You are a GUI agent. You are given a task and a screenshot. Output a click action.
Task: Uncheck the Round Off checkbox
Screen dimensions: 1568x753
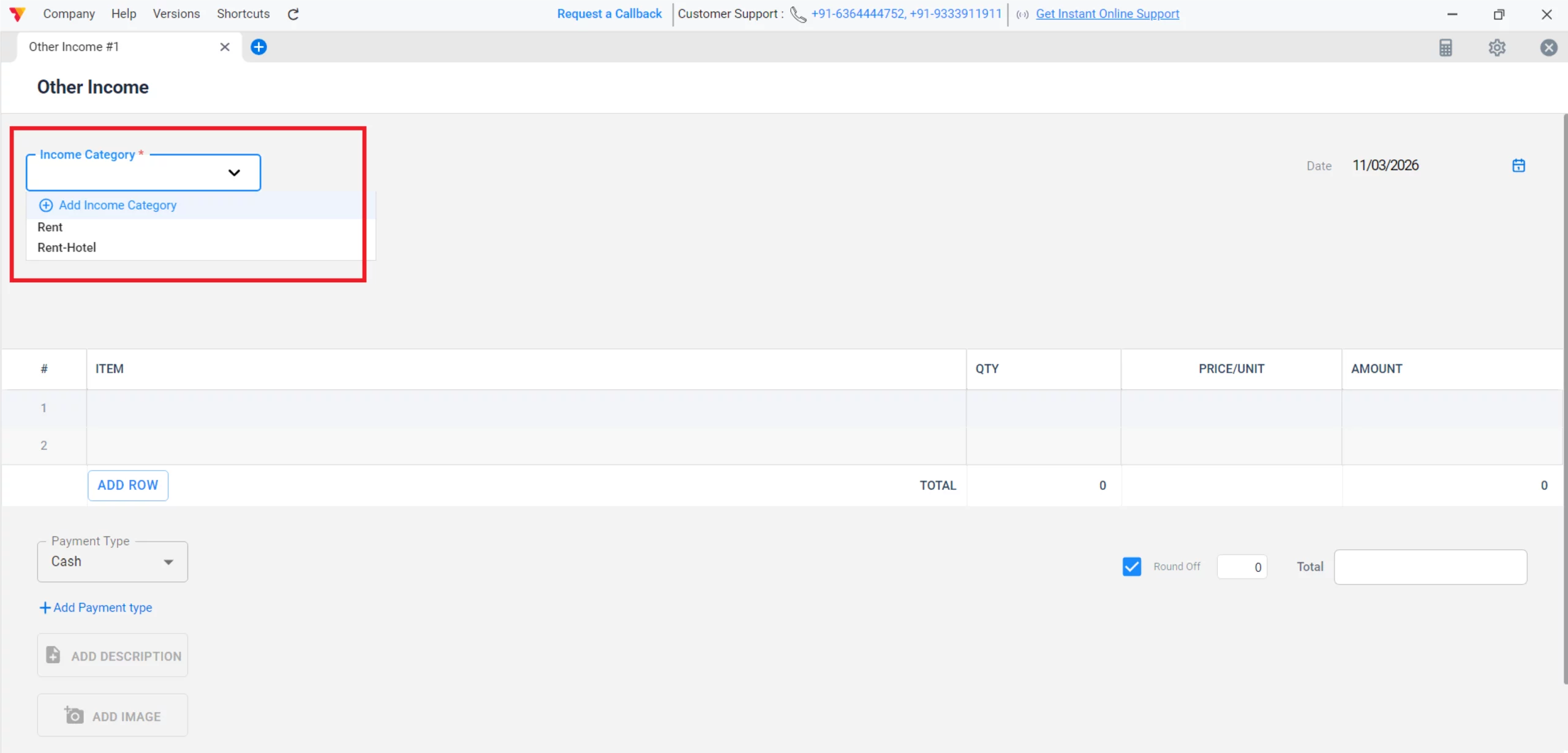1132,566
